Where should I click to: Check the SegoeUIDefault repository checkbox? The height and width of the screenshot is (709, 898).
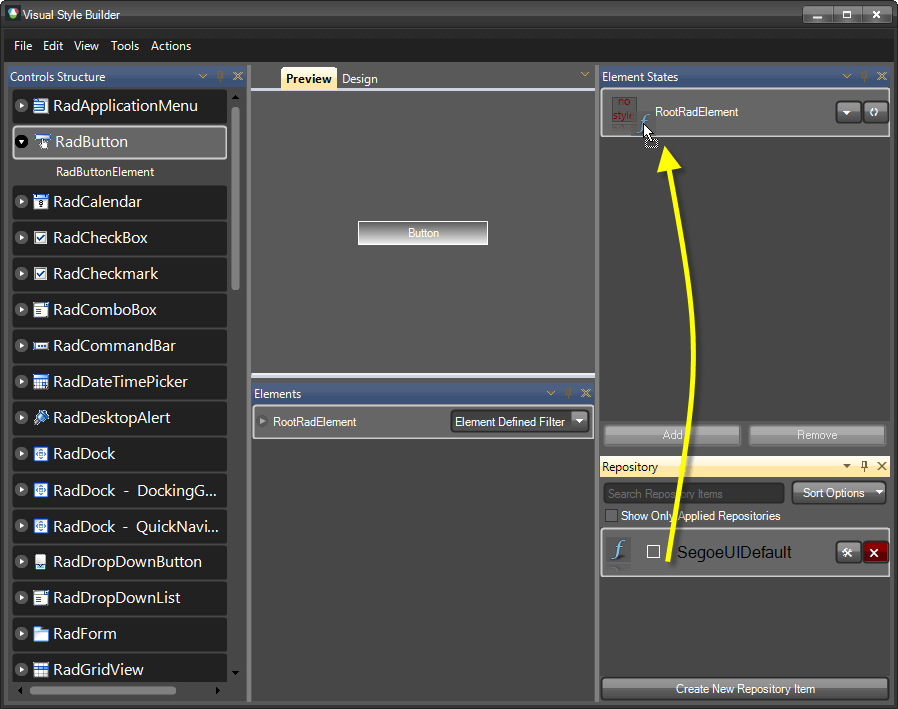click(x=653, y=552)
